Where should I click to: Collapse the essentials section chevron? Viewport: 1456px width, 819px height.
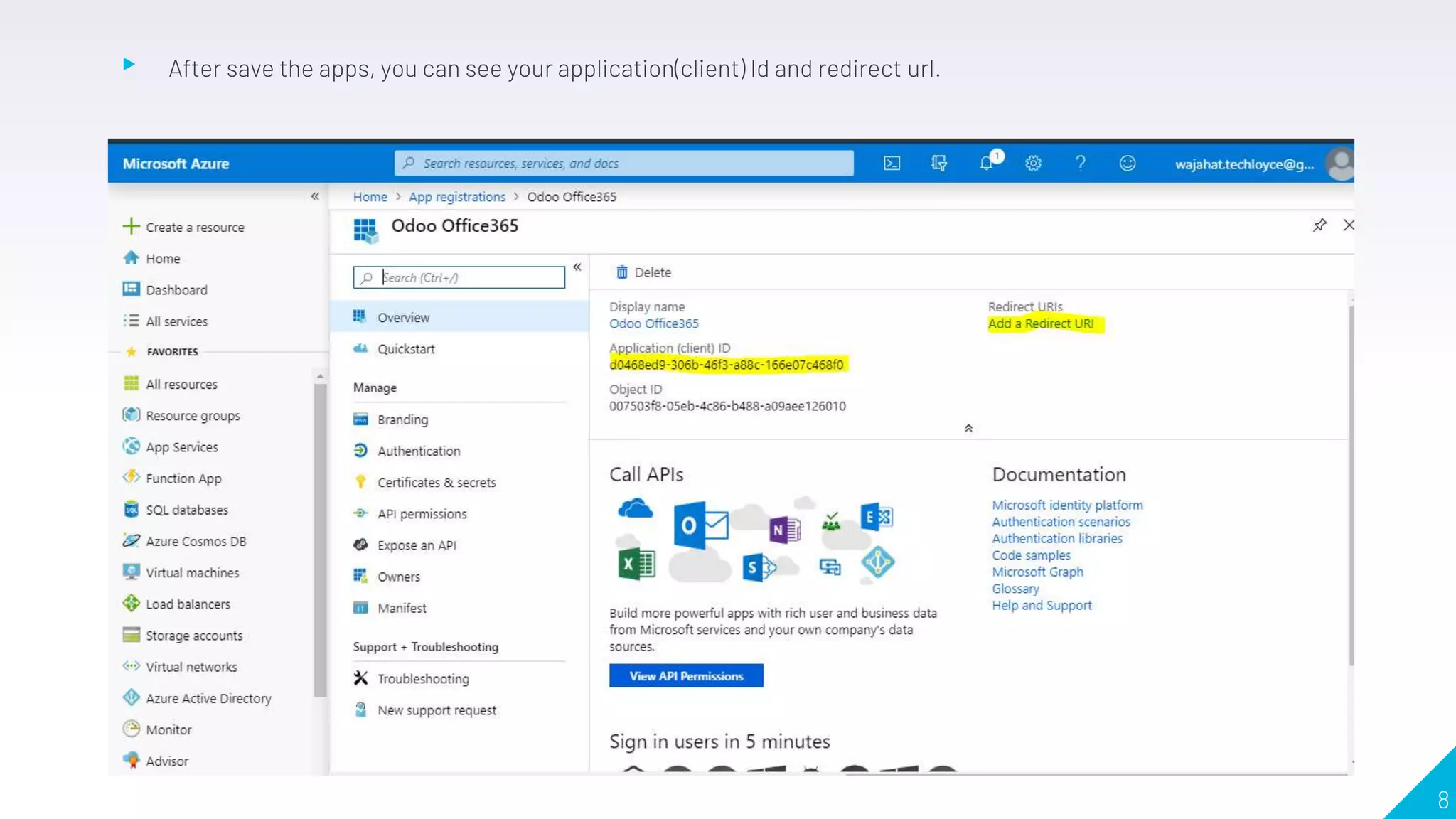coord(968,428)
